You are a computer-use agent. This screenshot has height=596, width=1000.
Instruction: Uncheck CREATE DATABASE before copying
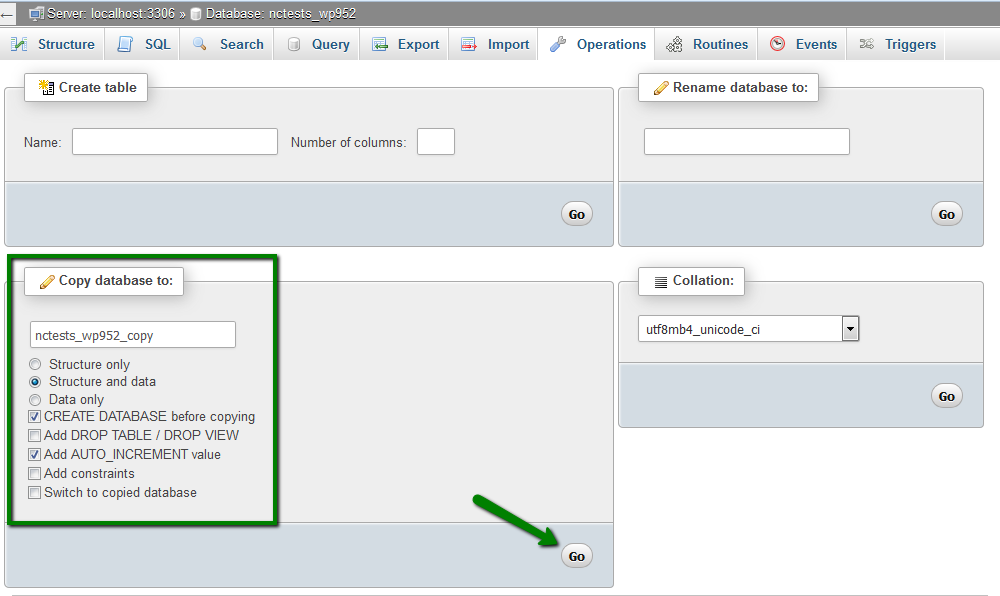click(x=35, y=417)
